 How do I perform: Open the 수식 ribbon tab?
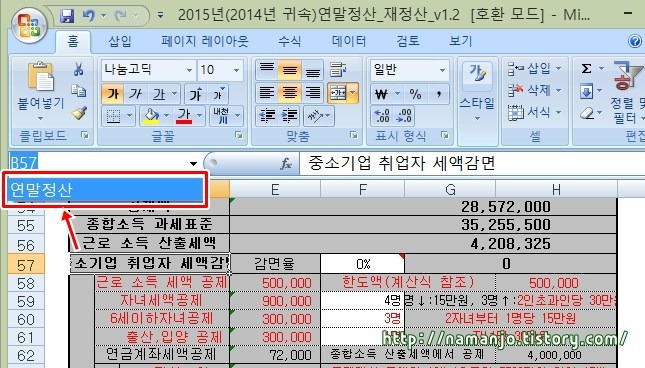click(290, 41)
